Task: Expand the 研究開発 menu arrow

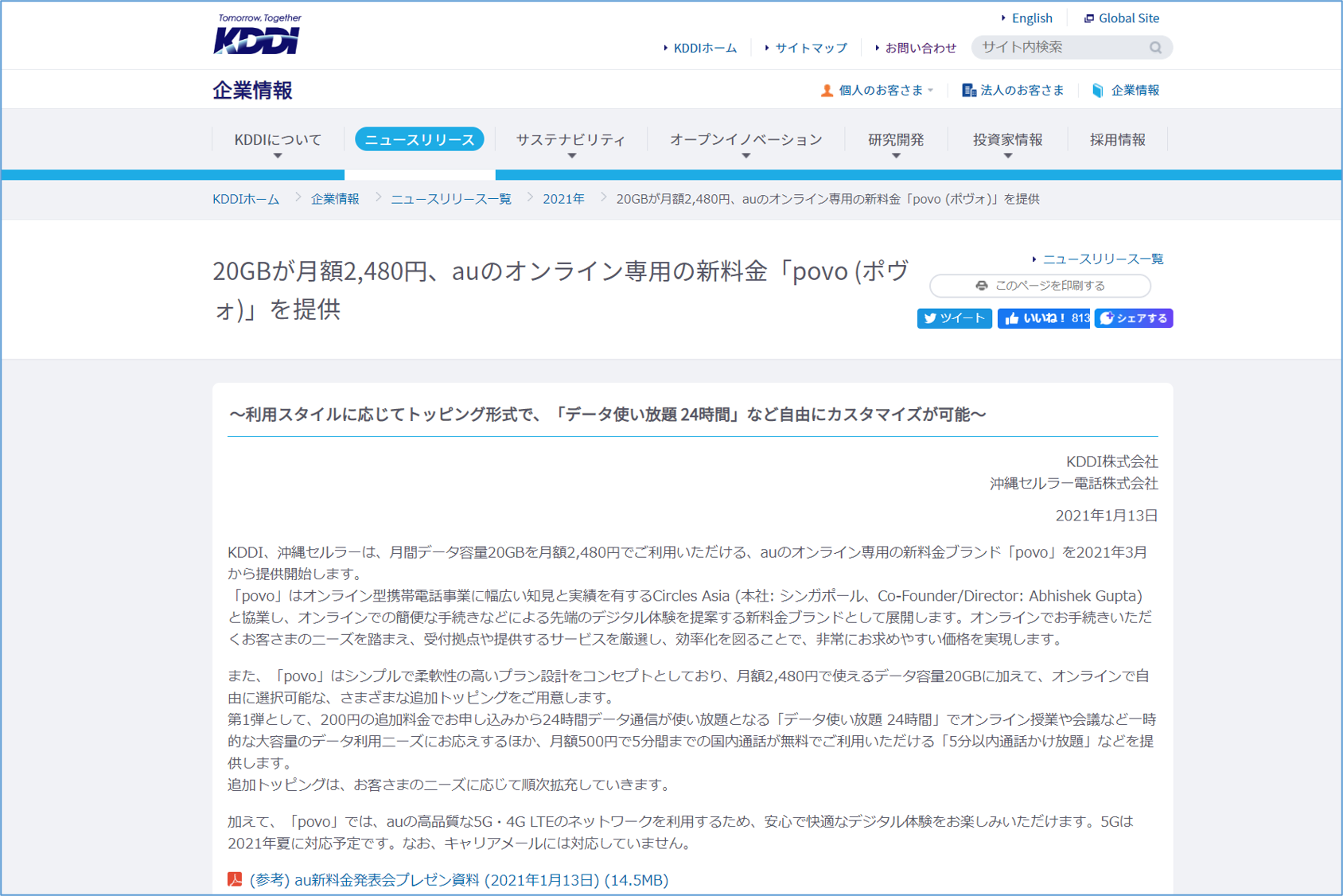Action: pos(896,156)
